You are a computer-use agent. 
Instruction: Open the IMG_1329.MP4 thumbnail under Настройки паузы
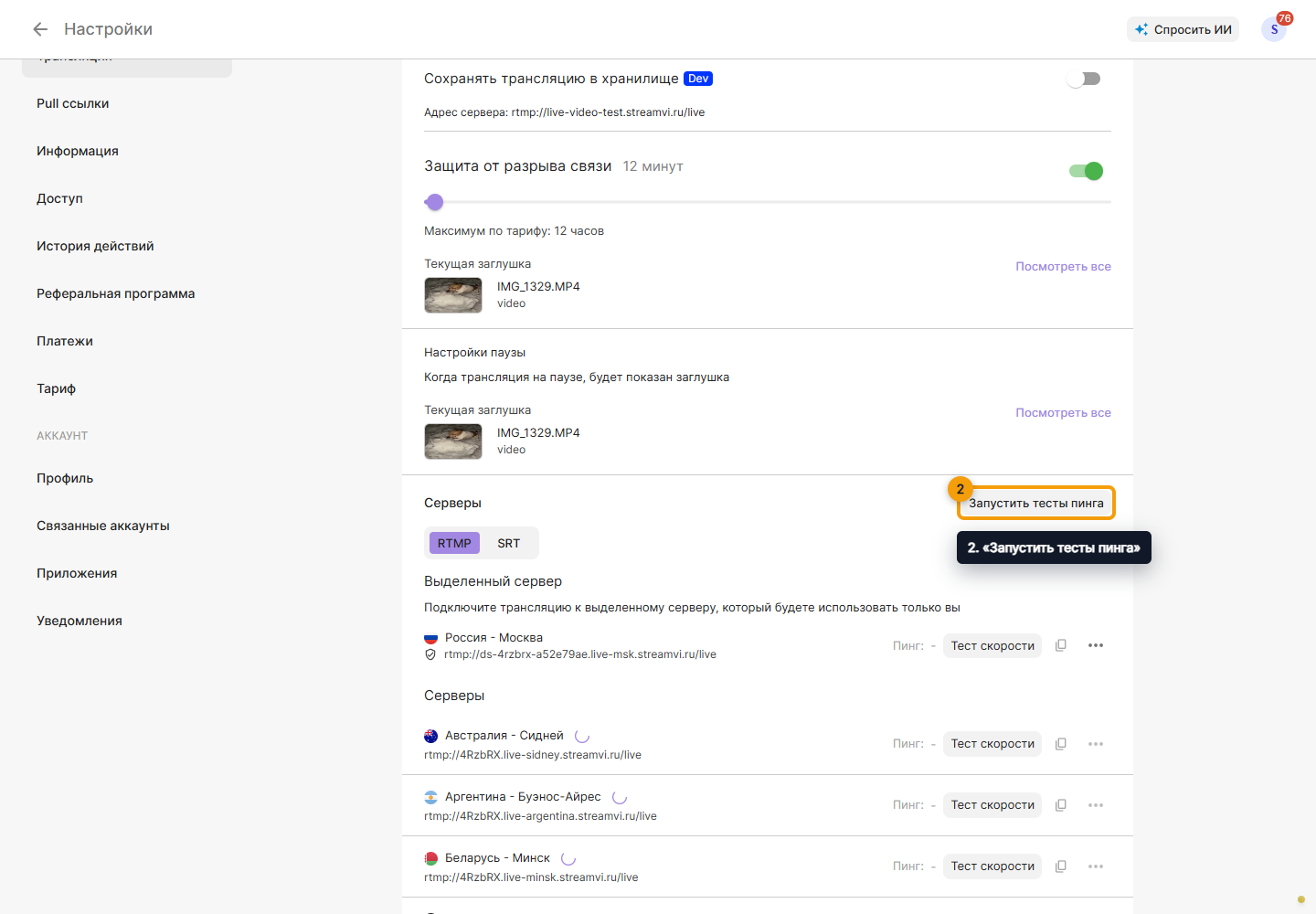click(x=453, y=441)
